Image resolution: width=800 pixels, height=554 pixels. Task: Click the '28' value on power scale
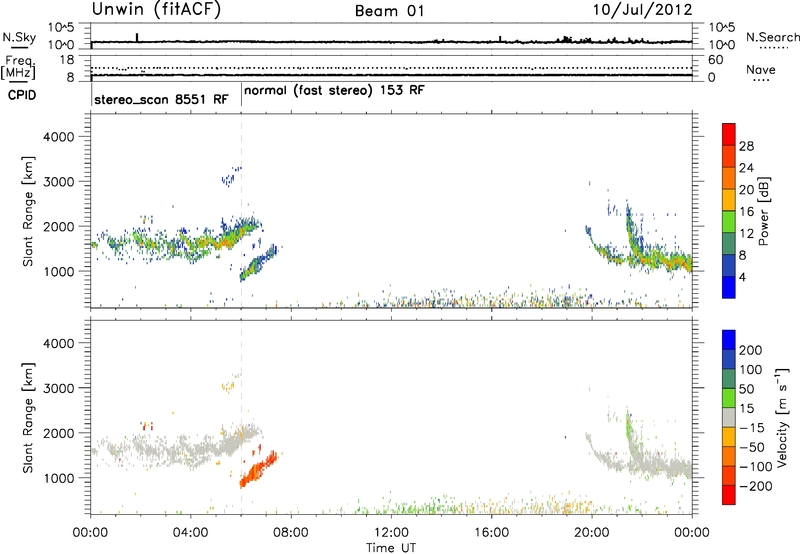coord(746,146)
